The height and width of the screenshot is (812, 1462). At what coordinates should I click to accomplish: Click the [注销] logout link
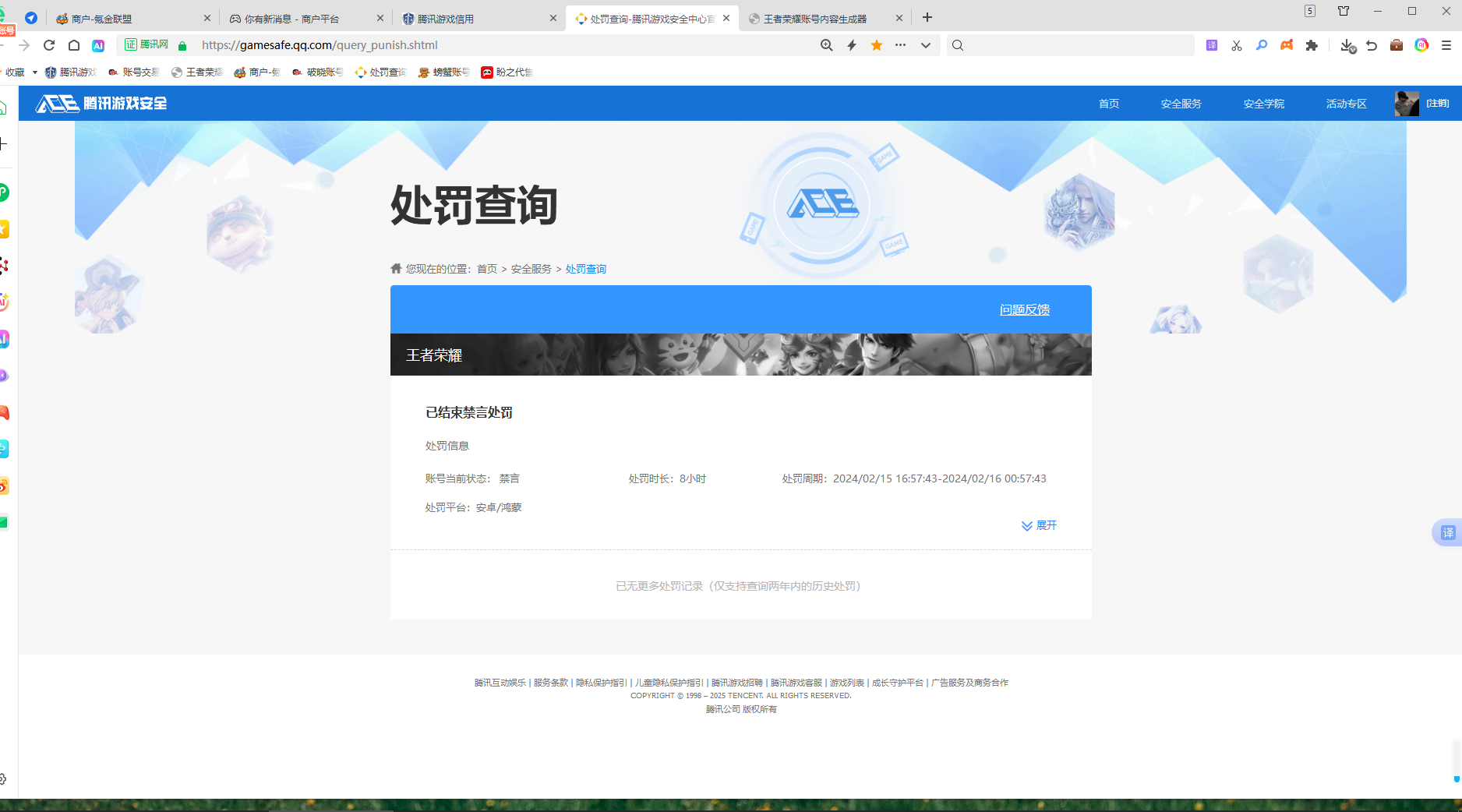click(1438, 104)
